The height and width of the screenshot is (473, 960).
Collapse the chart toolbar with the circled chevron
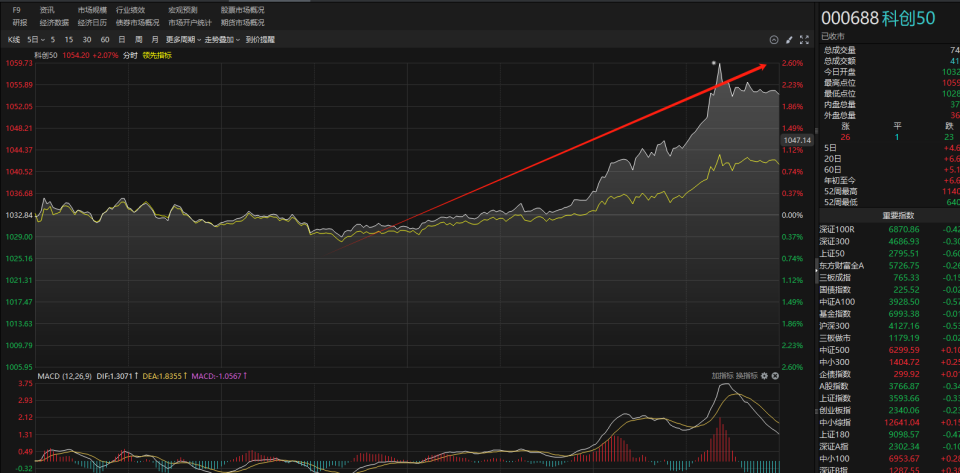point(773,40)
